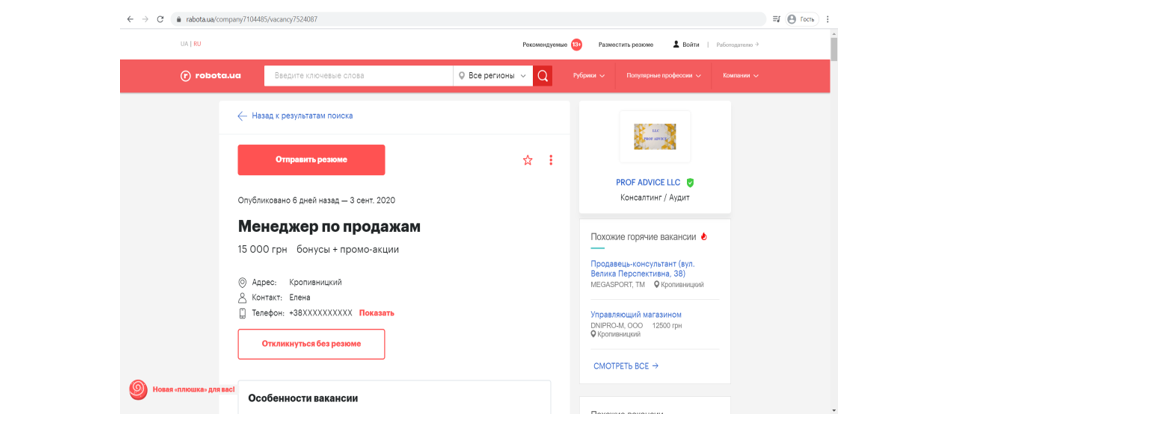This screenshot has width=1162, height=438.
Task: Open PROF ADVICE LLC company link
Action: (648, 182)
